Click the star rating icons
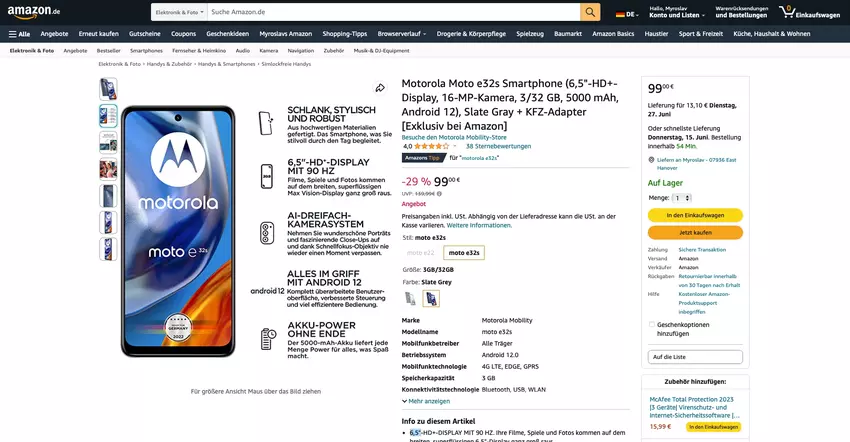The image size is (850, 442). point(432,146)
